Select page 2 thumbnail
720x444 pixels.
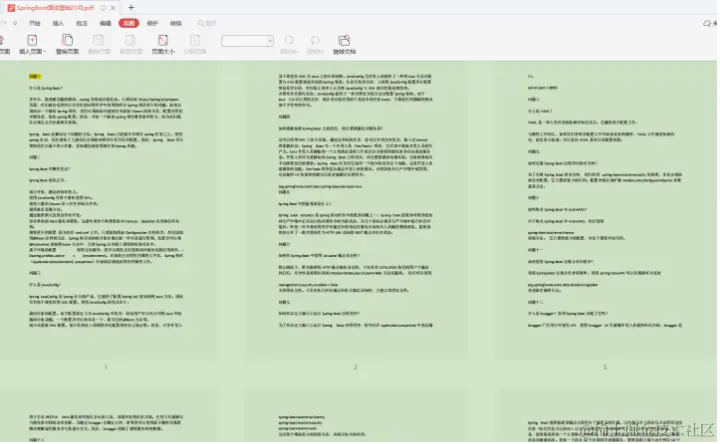tap(355, 210)
